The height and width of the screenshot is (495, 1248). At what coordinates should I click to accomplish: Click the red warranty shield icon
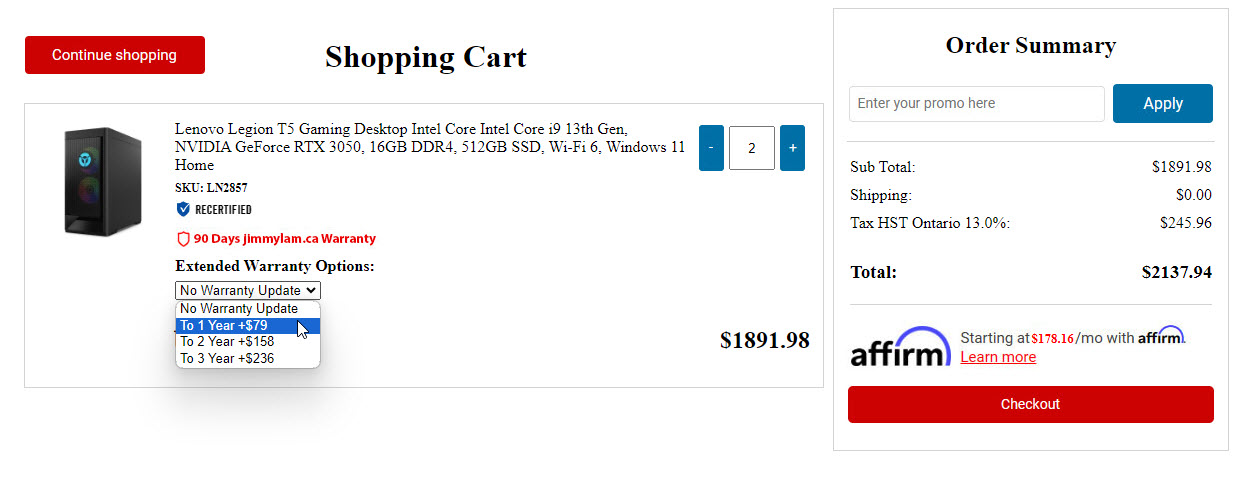pyautogui.click(x=183, y=239)
